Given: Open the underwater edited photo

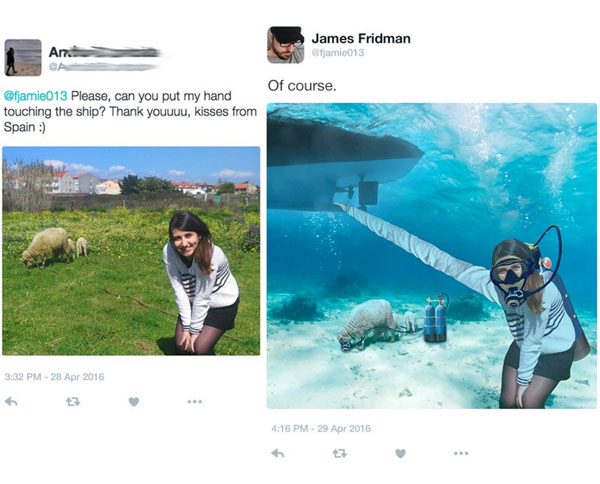Looking at the screenshot, I should tap(432, 256).
